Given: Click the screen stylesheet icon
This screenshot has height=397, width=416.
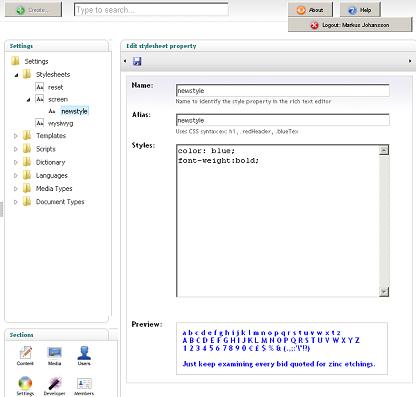Looking at the screenshot, I should pyautogui.click(x=40, y=99).
